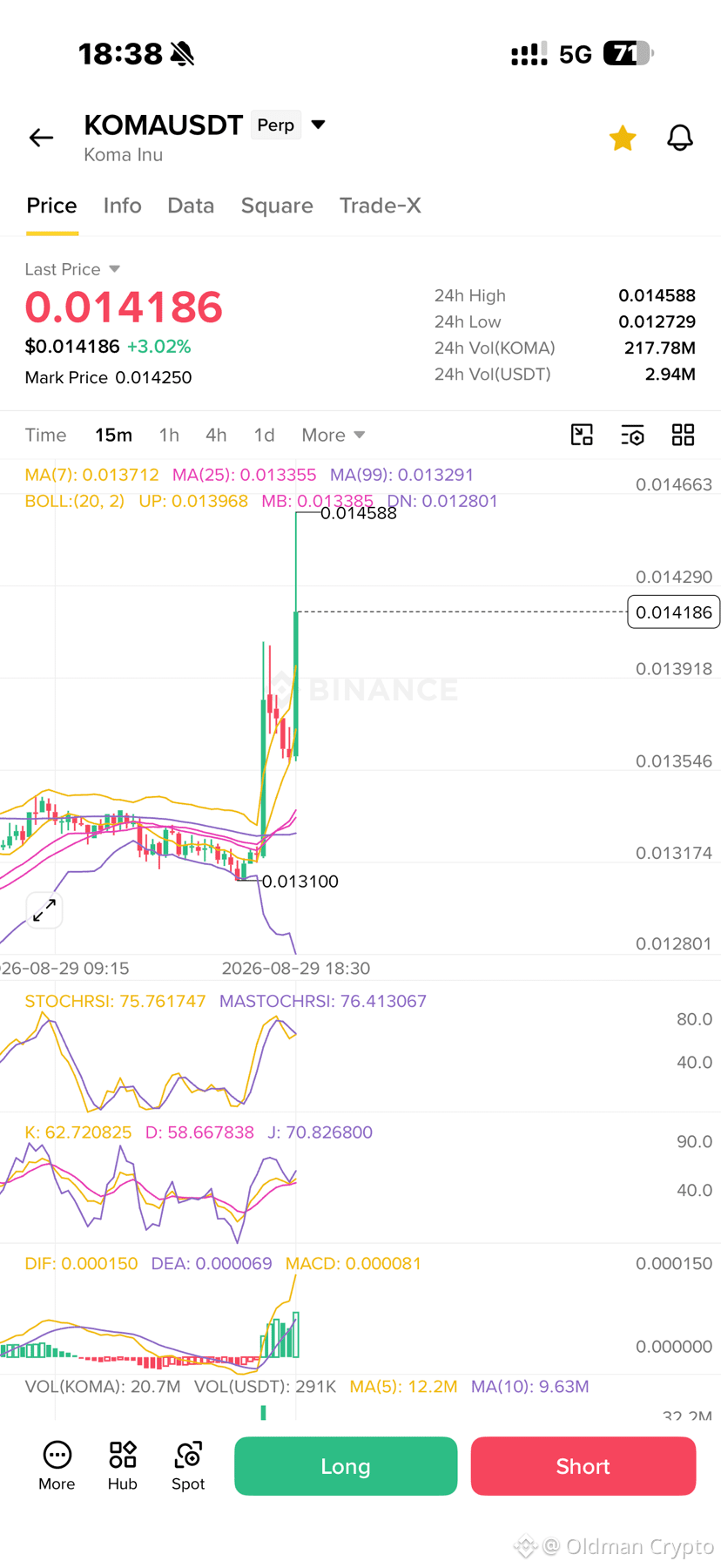This screenshot has height=1568, width=721.
Task: Tap the Koma Inu subtitle
Action: point(123,154)
